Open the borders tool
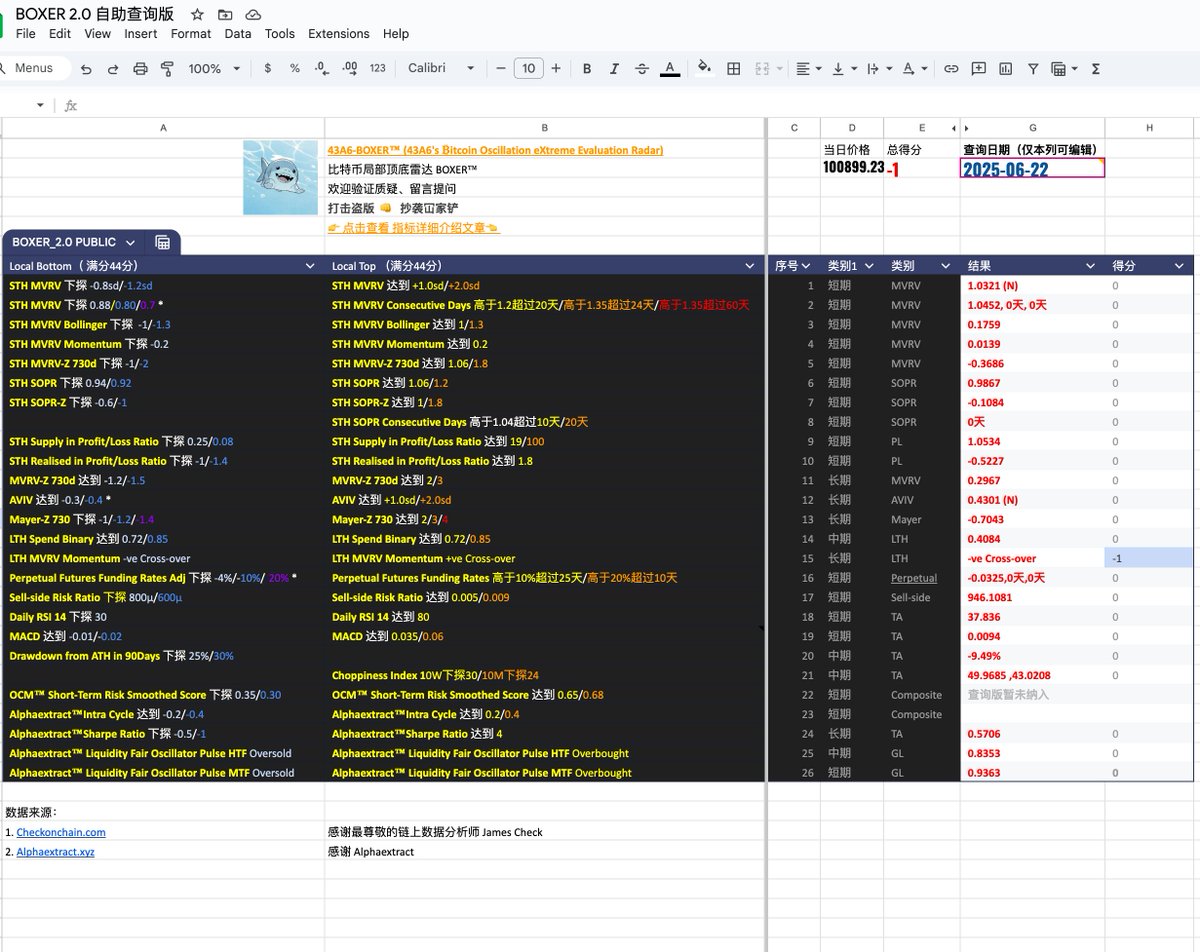The width and height of the screenshot is (1200, 952). click(x=734, y=69)
